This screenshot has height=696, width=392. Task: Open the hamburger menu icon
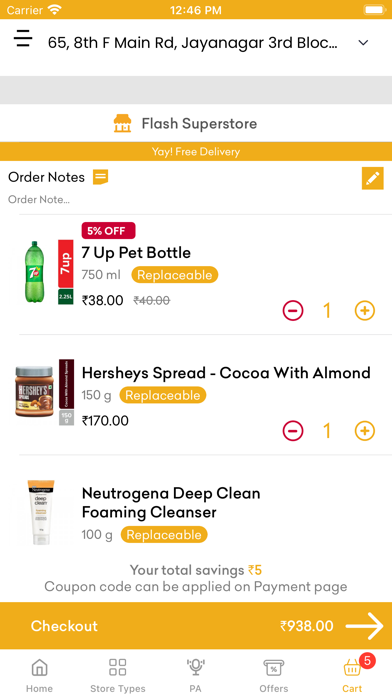tap(23, 40)
